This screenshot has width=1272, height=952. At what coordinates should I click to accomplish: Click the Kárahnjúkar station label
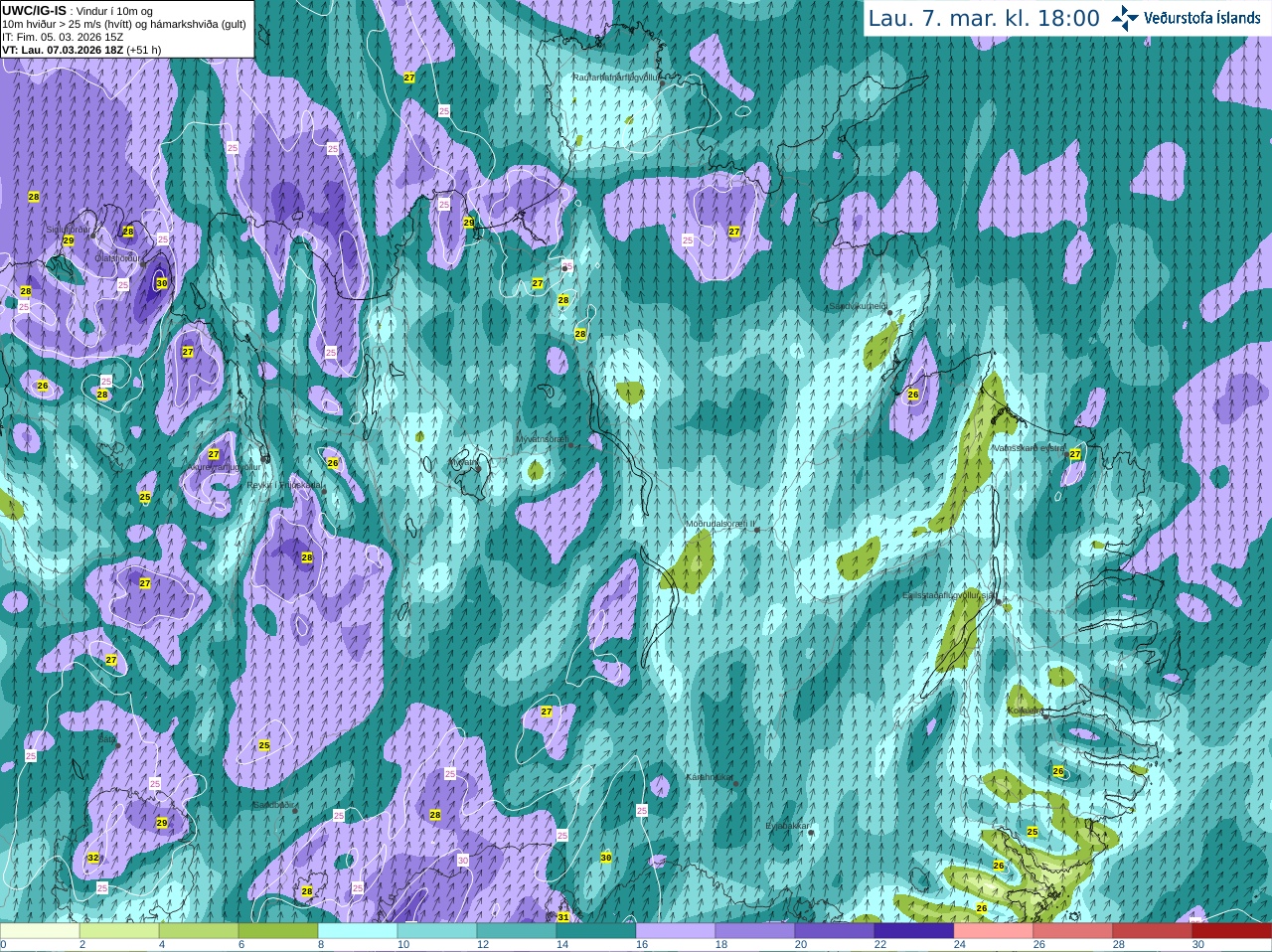710,777
